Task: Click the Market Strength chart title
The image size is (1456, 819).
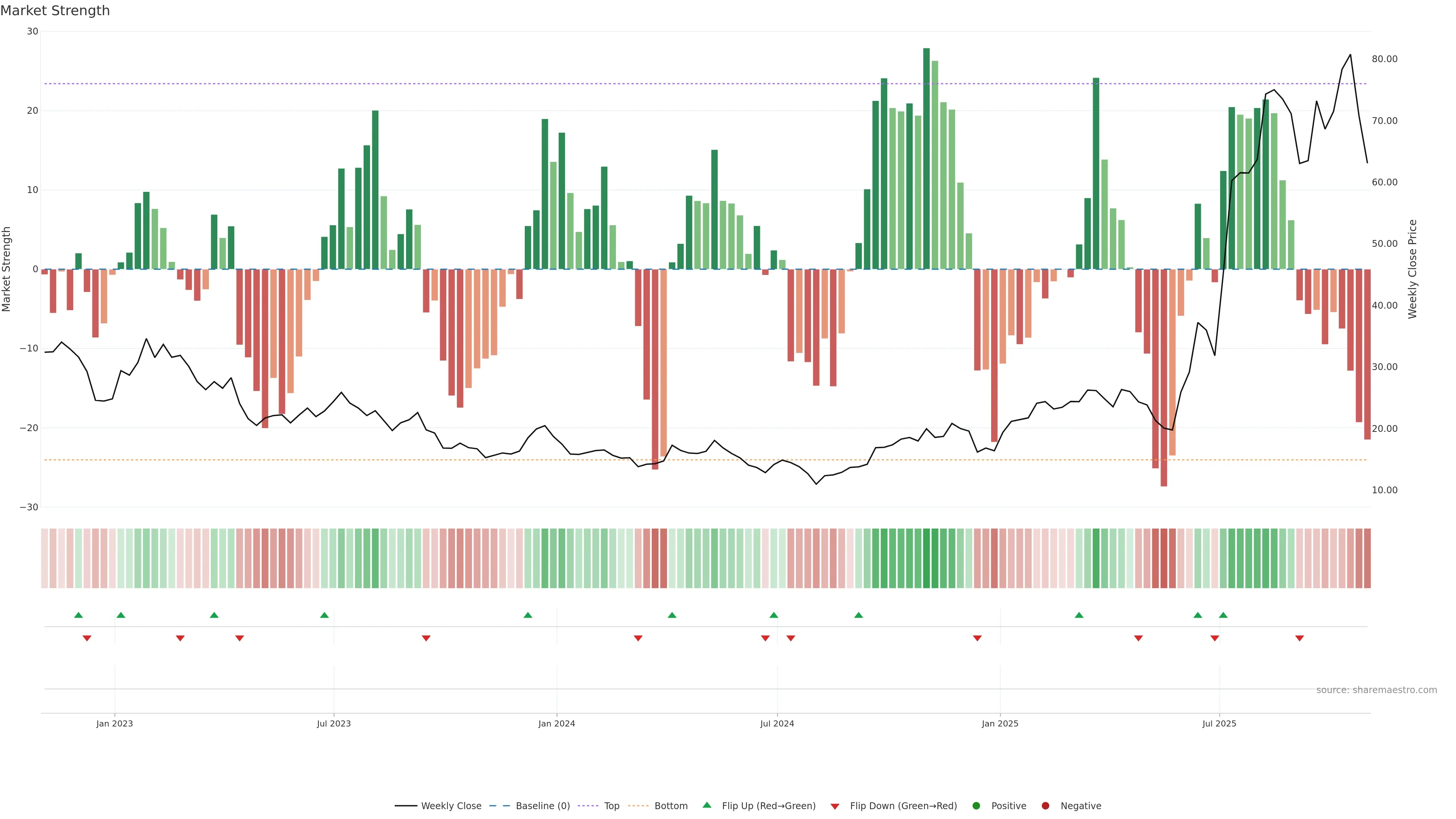Action: [55, 11]
